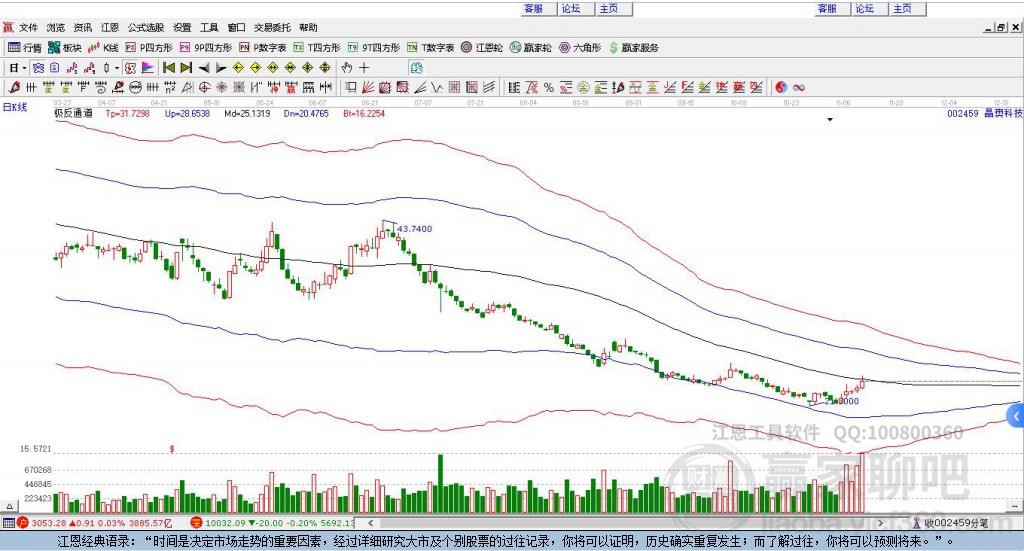This screenshot has width=1024, height=551.
Task: Select the red fan lines tool
Action: [x=368, y=87]
